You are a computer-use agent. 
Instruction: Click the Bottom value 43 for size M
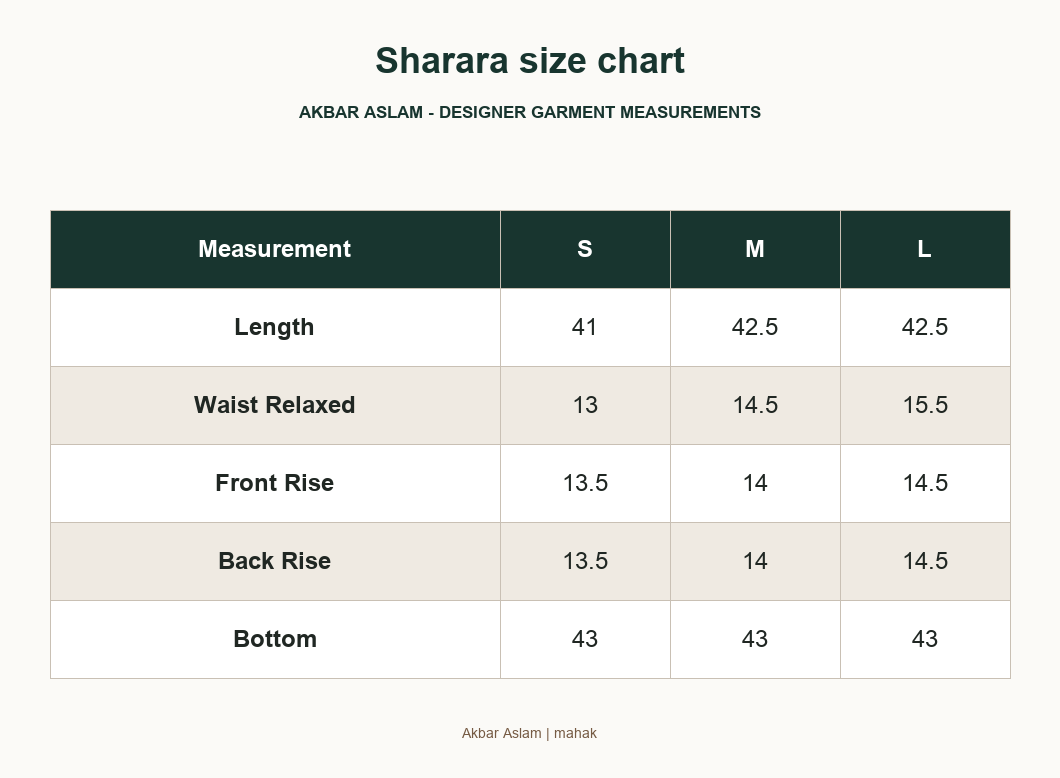[x=755, y=639]
